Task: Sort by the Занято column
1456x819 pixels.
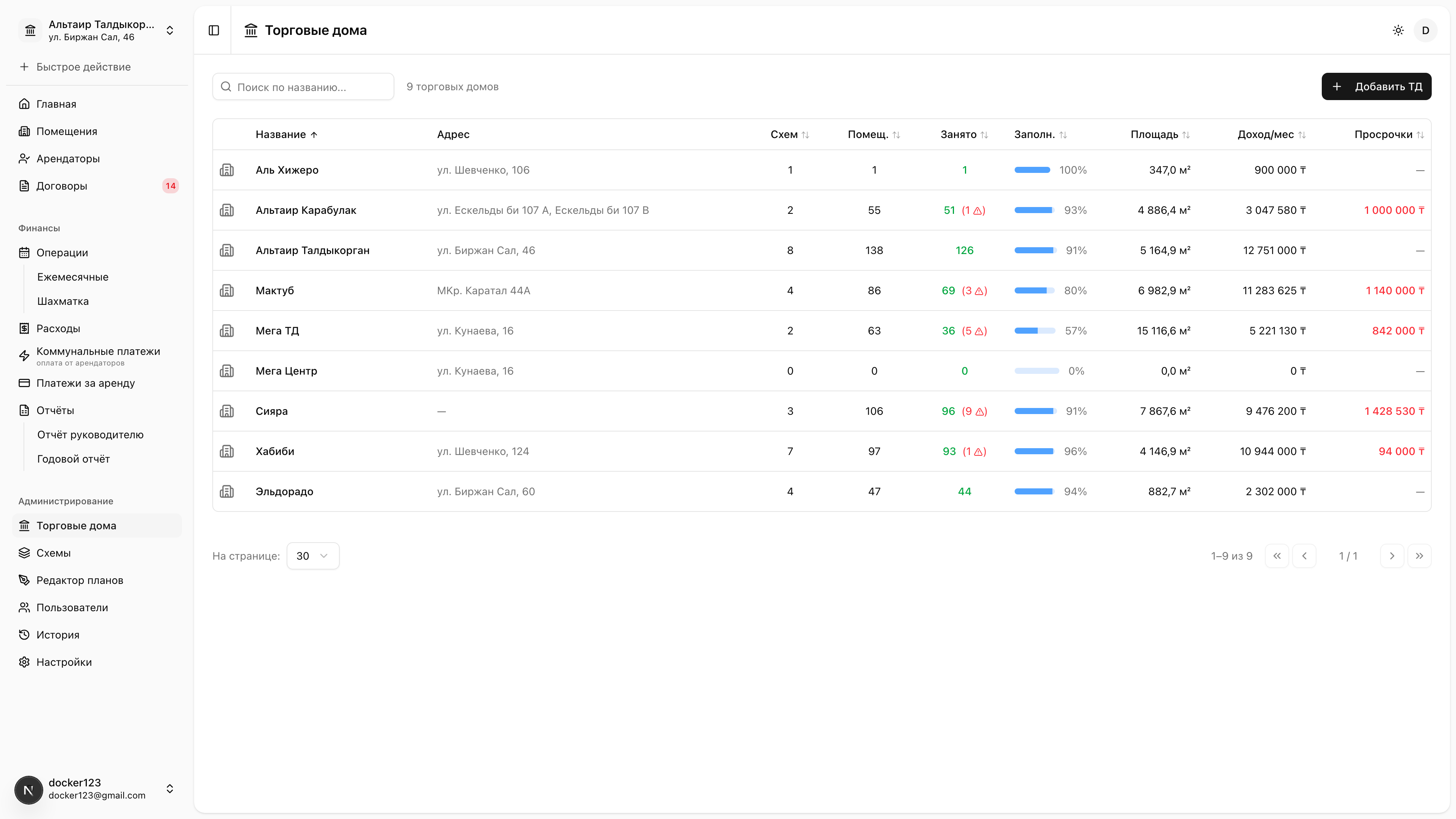Action: pyautogui.click(x=964, y=135)
